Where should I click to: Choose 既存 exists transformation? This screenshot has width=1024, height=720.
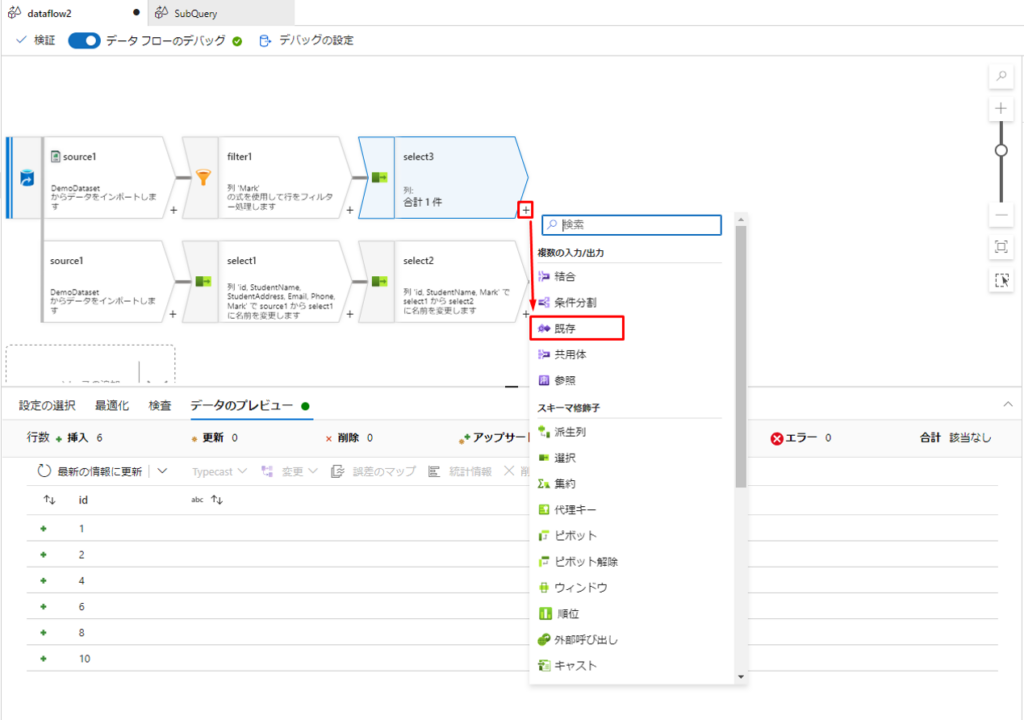pyautogui.click(x=557, y=329)
